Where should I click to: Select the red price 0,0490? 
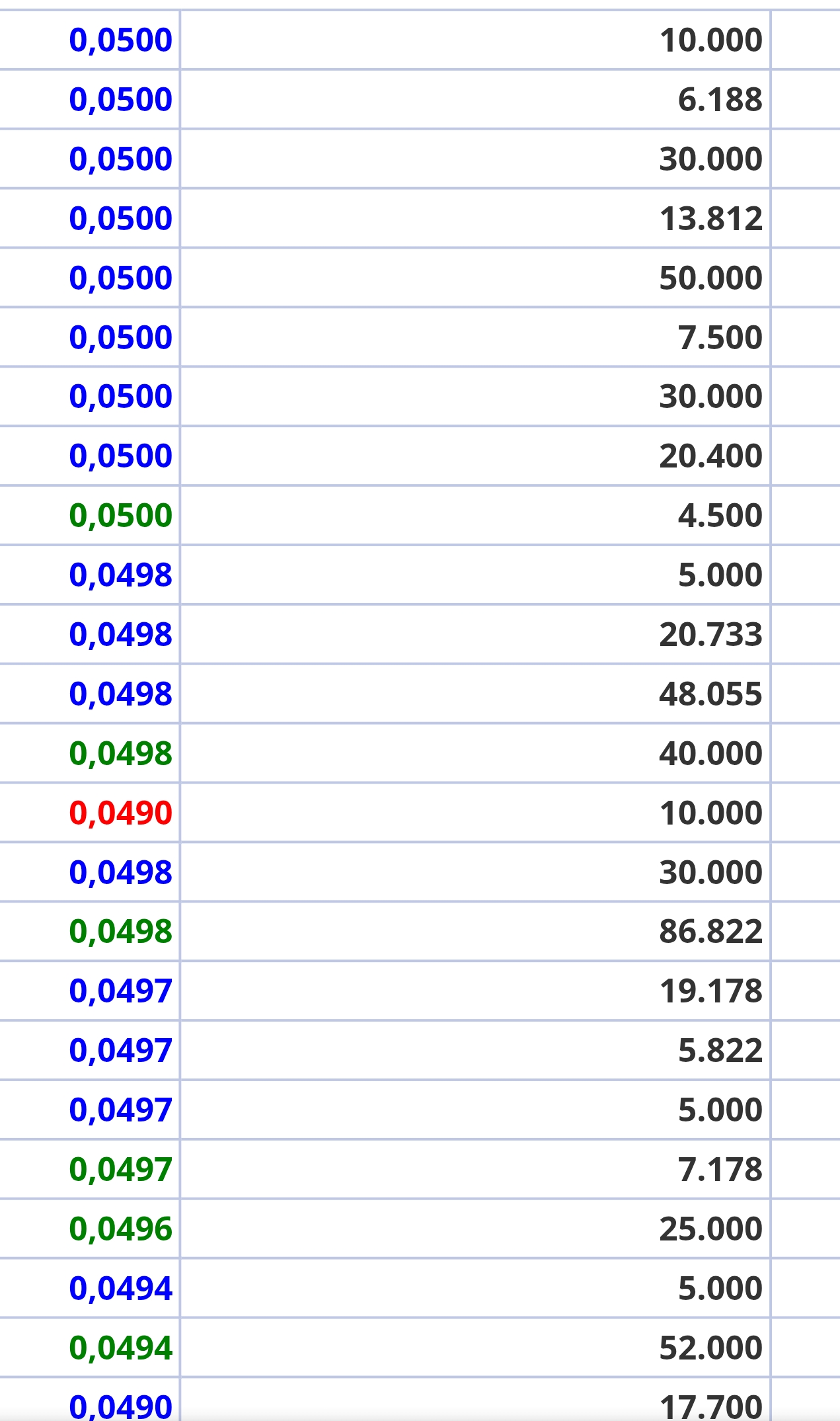pyautogui.click(x=120, y=813)
